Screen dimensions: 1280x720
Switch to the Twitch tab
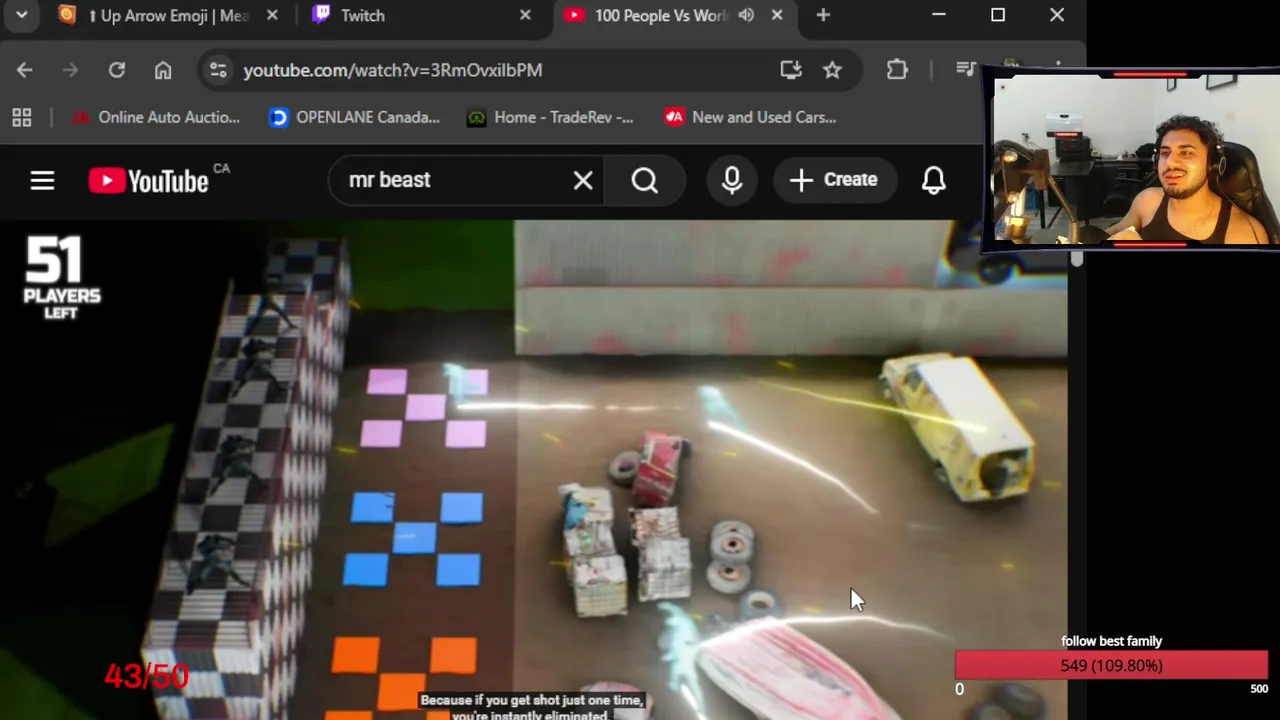pyautogui.click(x=421, y=15)
